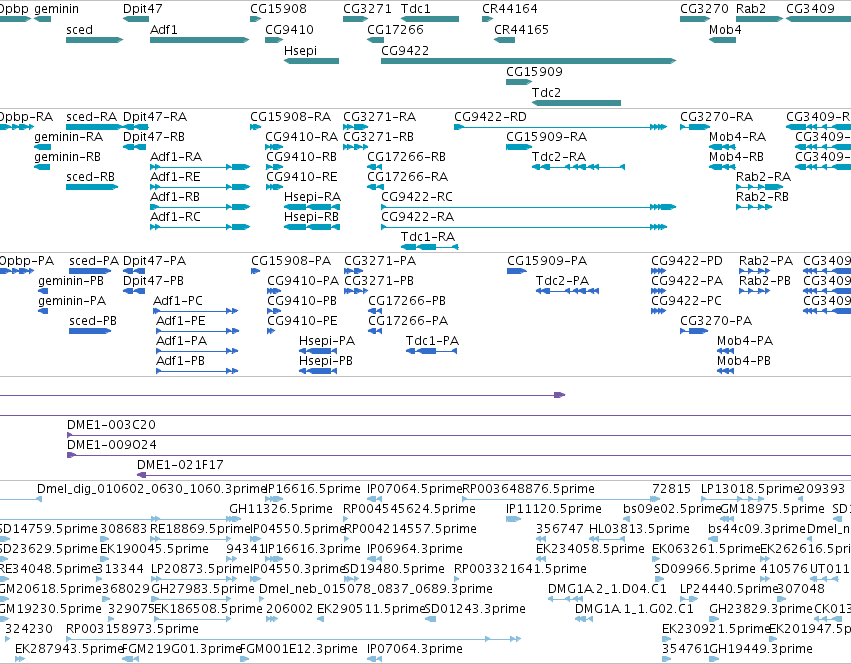Select transcript Hsepi-RA
This screenshot has width=851, height=664.
312,207
